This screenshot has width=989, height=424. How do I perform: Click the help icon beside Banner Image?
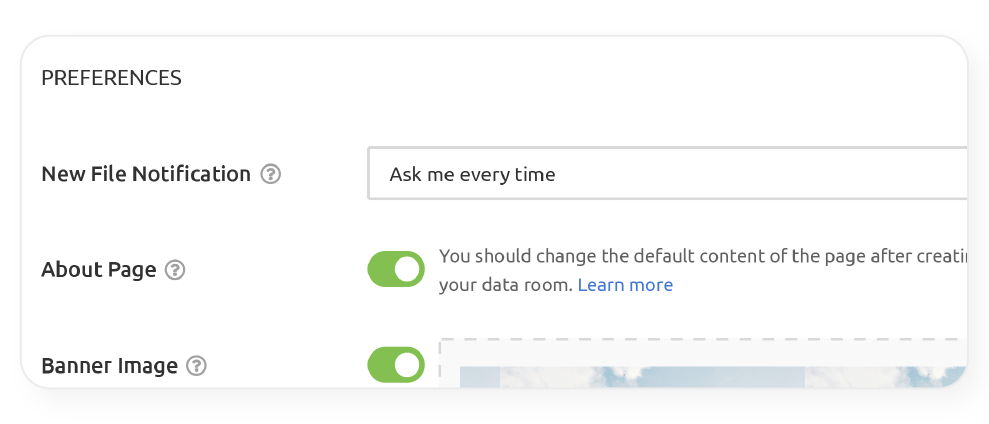click(x=197, y=366)
